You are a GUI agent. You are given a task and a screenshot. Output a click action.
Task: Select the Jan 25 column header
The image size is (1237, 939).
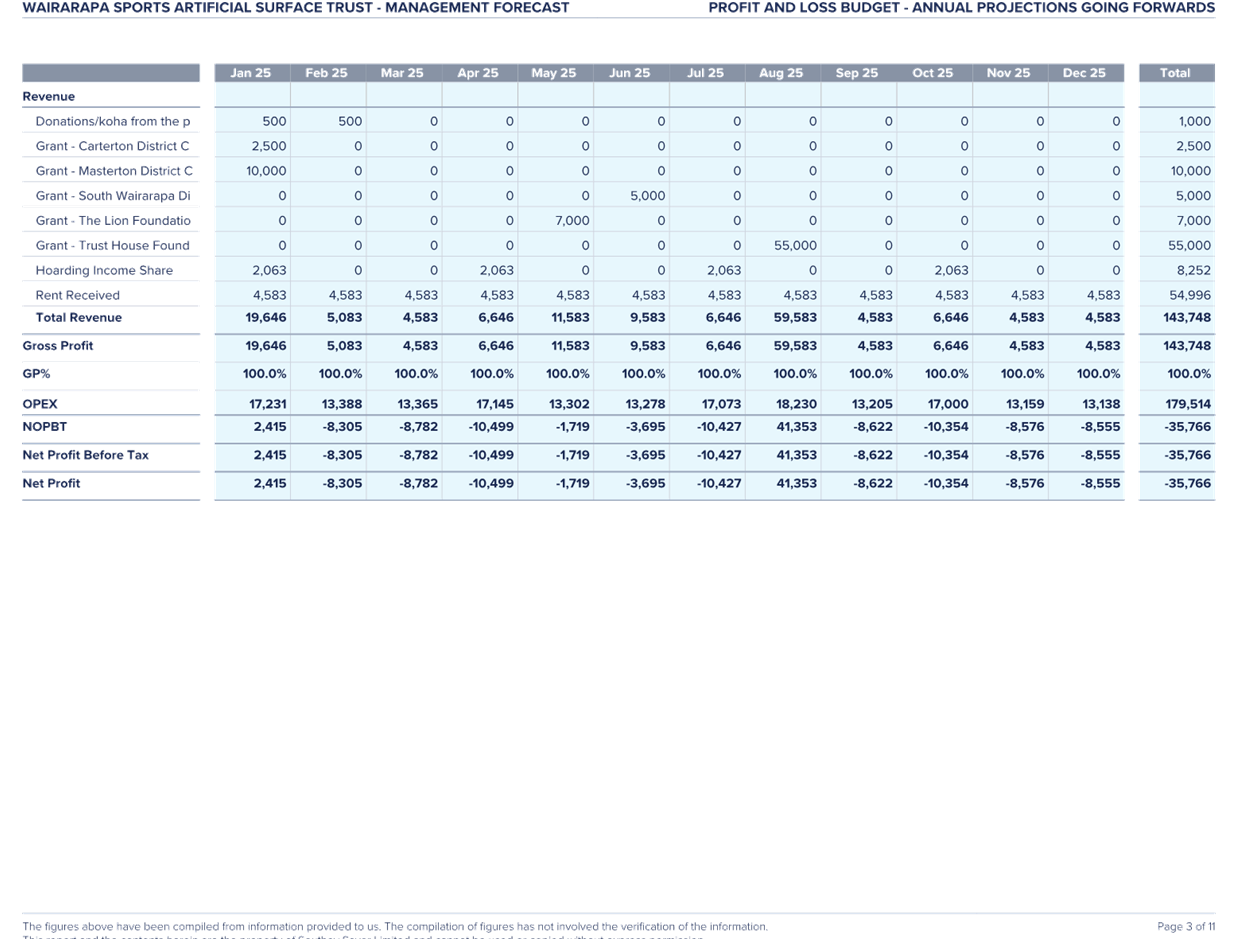(x=250, y=72)
